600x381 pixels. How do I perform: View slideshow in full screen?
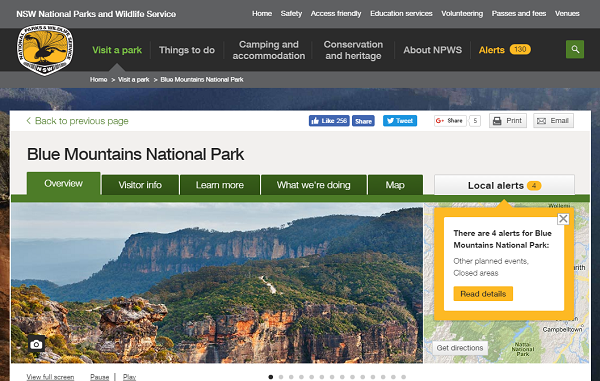50,377
